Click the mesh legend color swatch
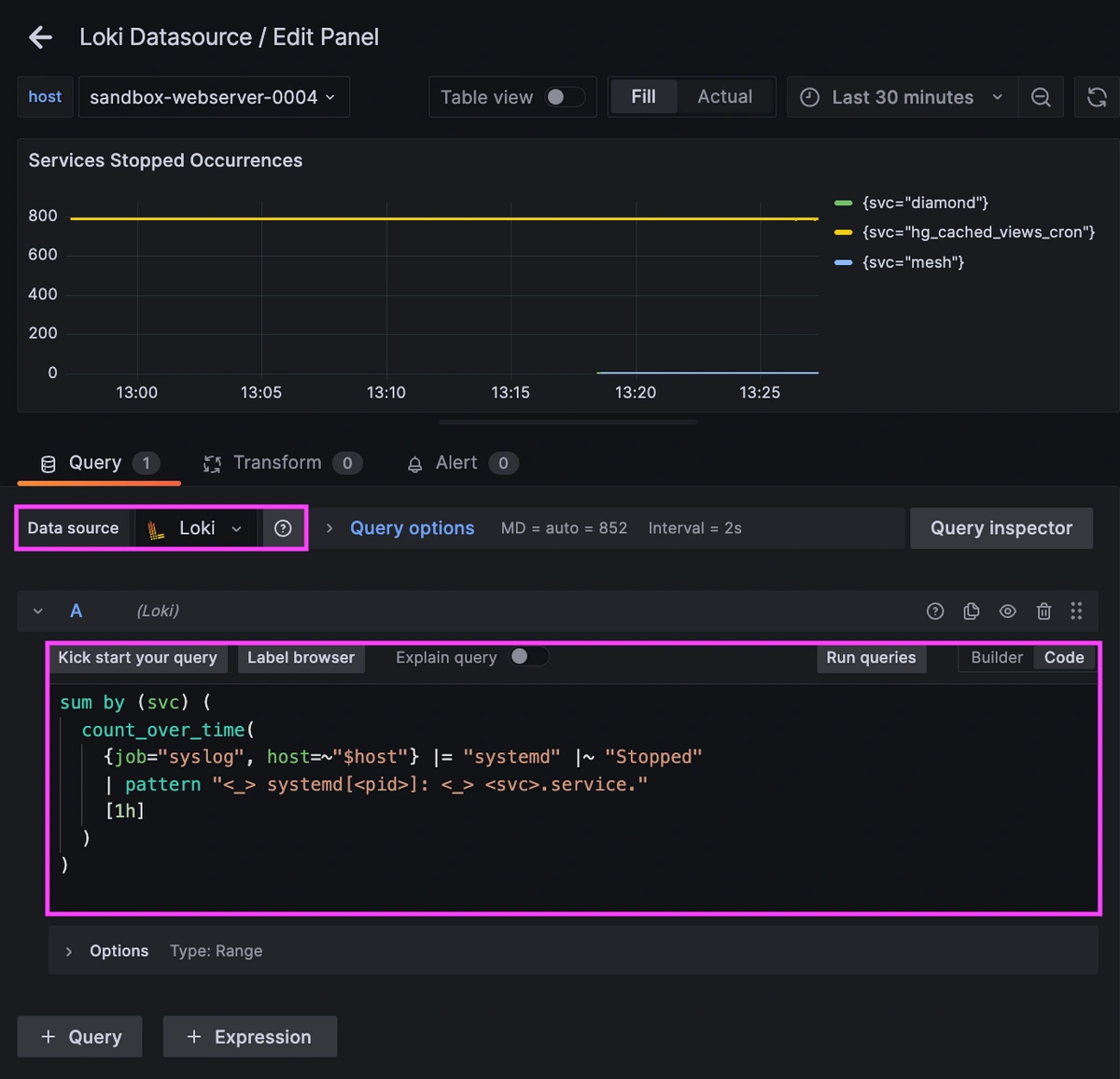The height and width of the screenshot is (1079, 1120). pos(844,262)
